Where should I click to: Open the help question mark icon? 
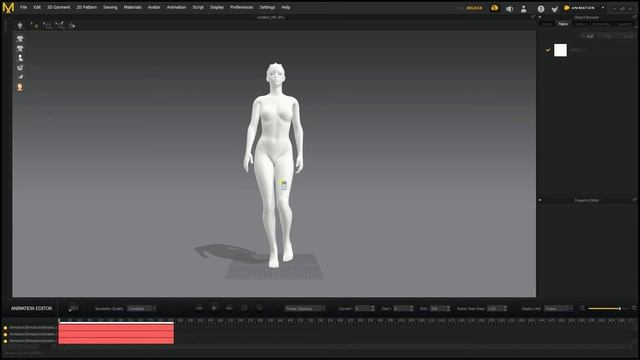(x=541, y=9)
